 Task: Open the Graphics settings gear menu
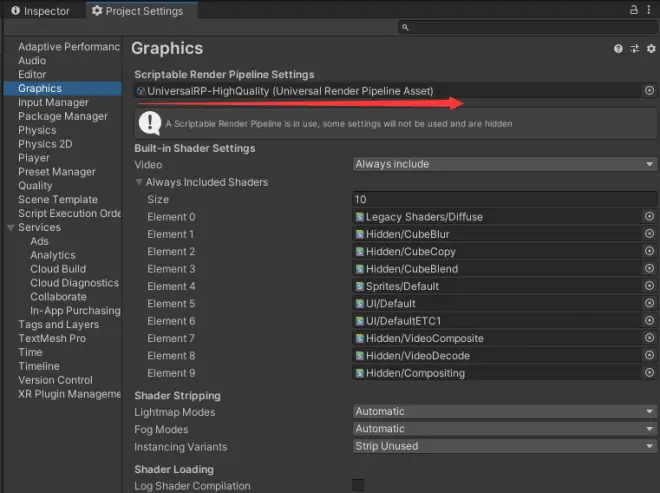(x=651, y=49)
